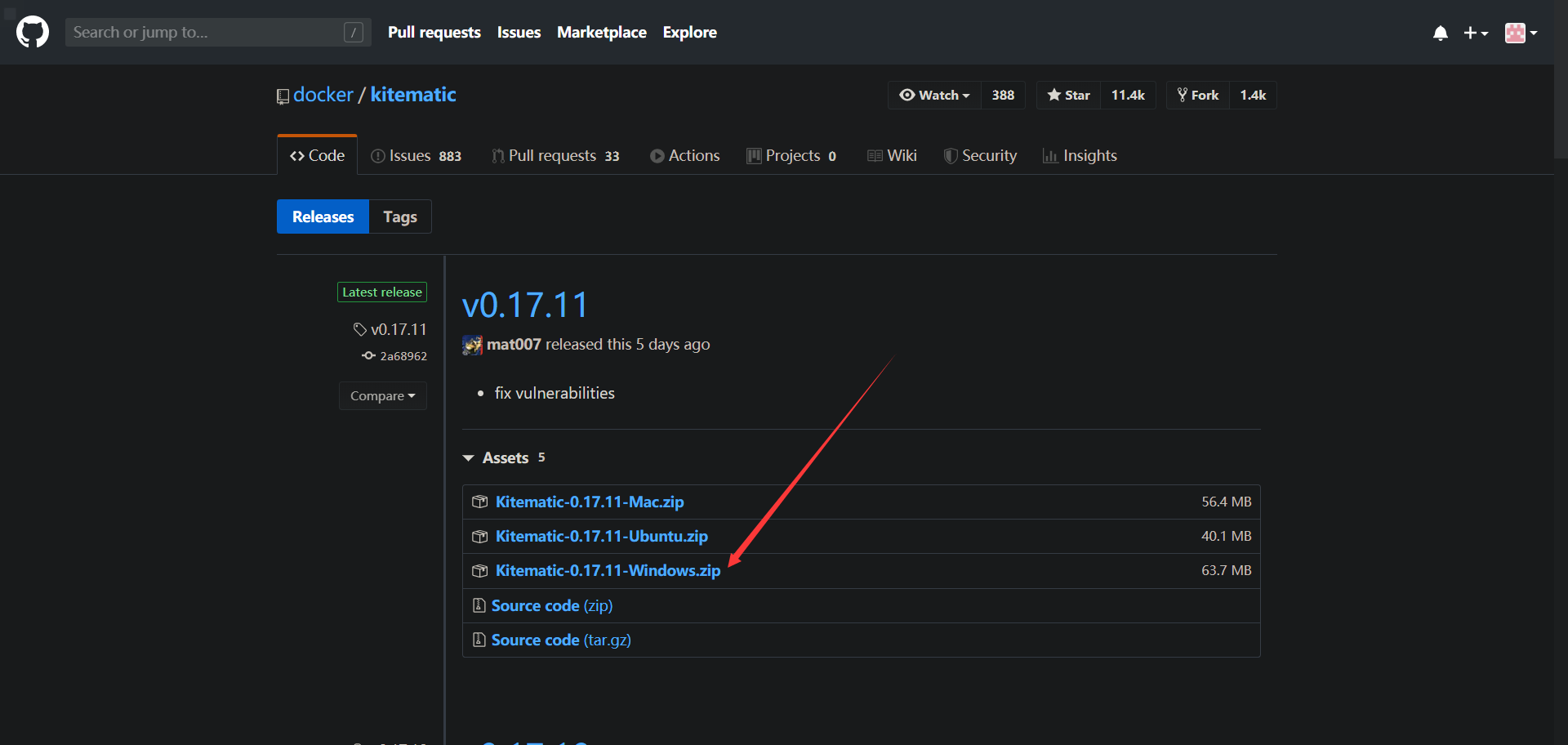This screenshot has height=745, width=1568.
Task: Open the user avatar menu
Action: pyautogui.click(x=1521, y=33)
